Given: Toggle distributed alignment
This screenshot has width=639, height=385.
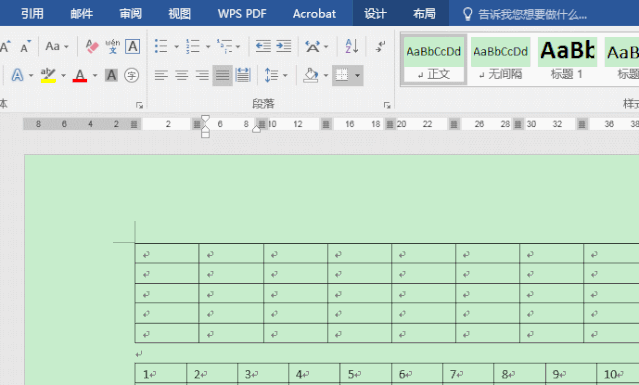Looking at the screenshot, I should (x=243, y=75).
